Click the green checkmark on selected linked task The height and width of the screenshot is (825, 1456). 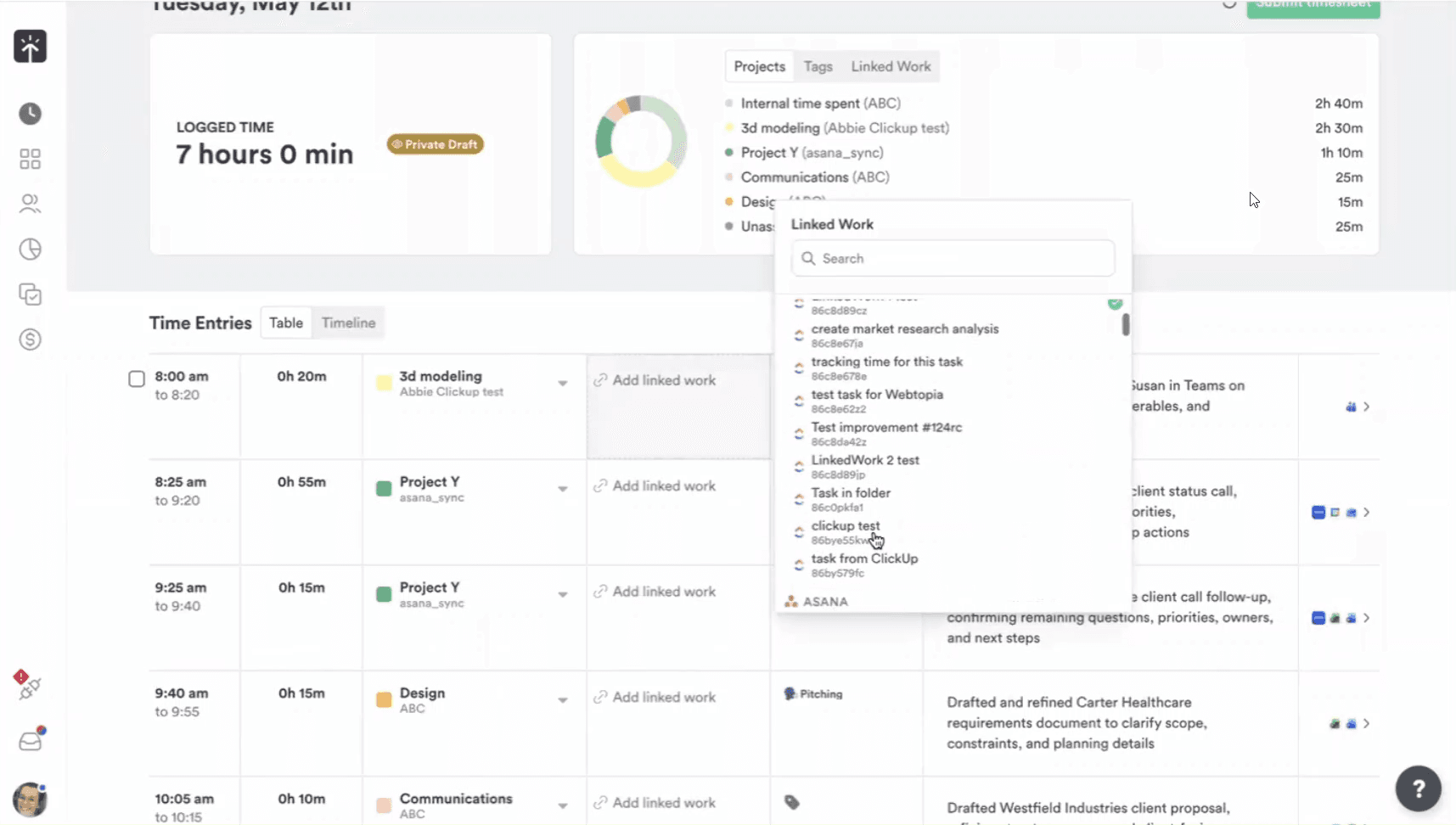[1115, 303]
